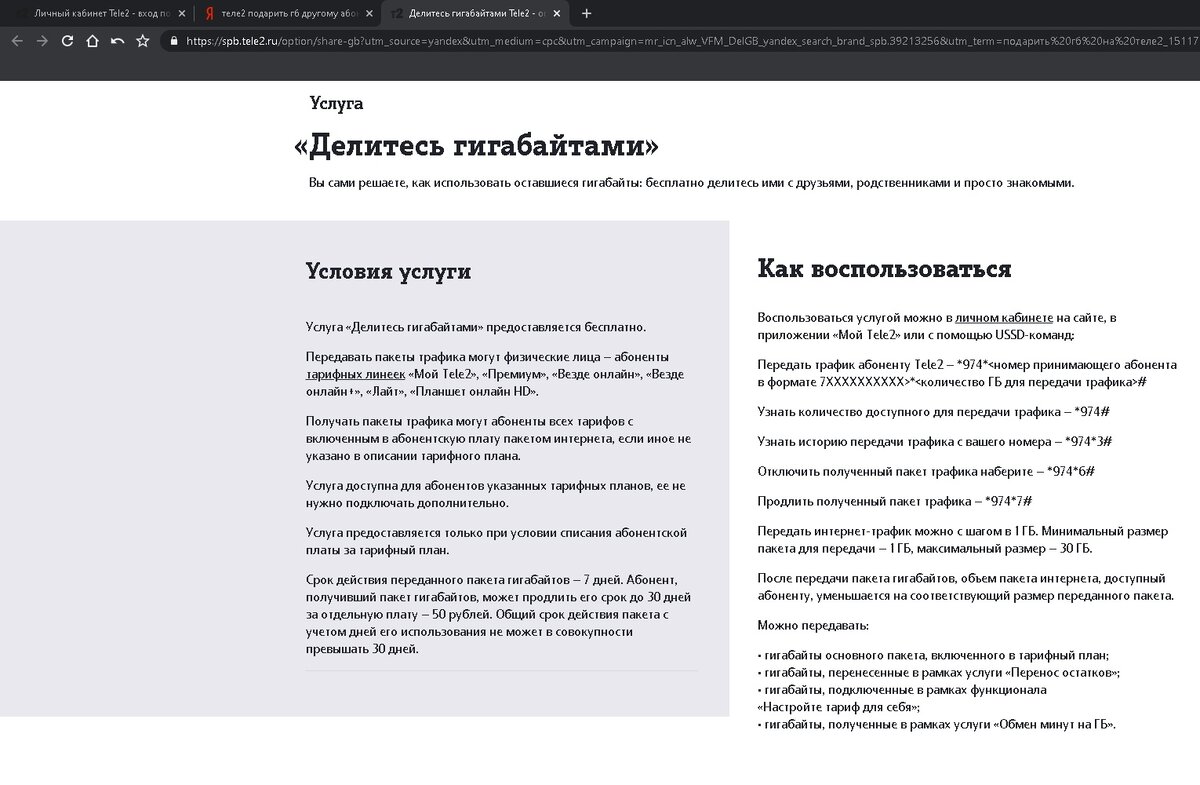Click 'Срок действия переданного пакета' paragraph
The image size is (1200, 785).
pyautogui.click(x=498, y=614)
